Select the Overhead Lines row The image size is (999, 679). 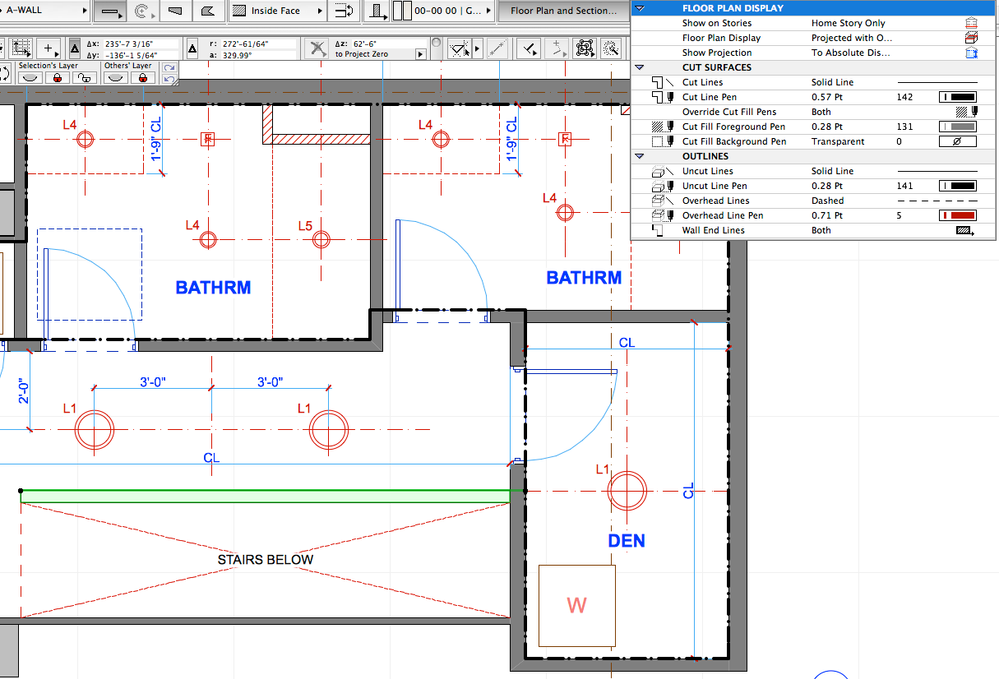click(x=814, y=201)
